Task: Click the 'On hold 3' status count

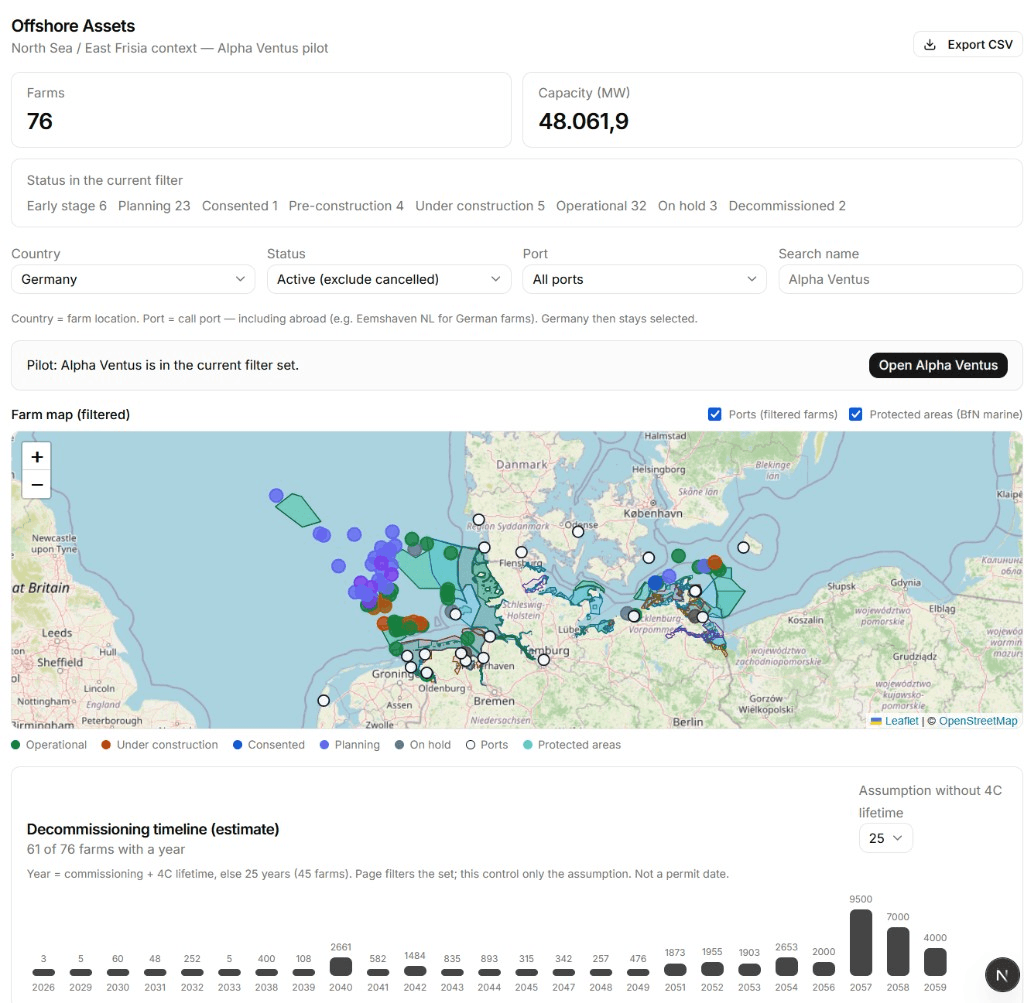Action: pyautogui.click(x=687, y=206)
